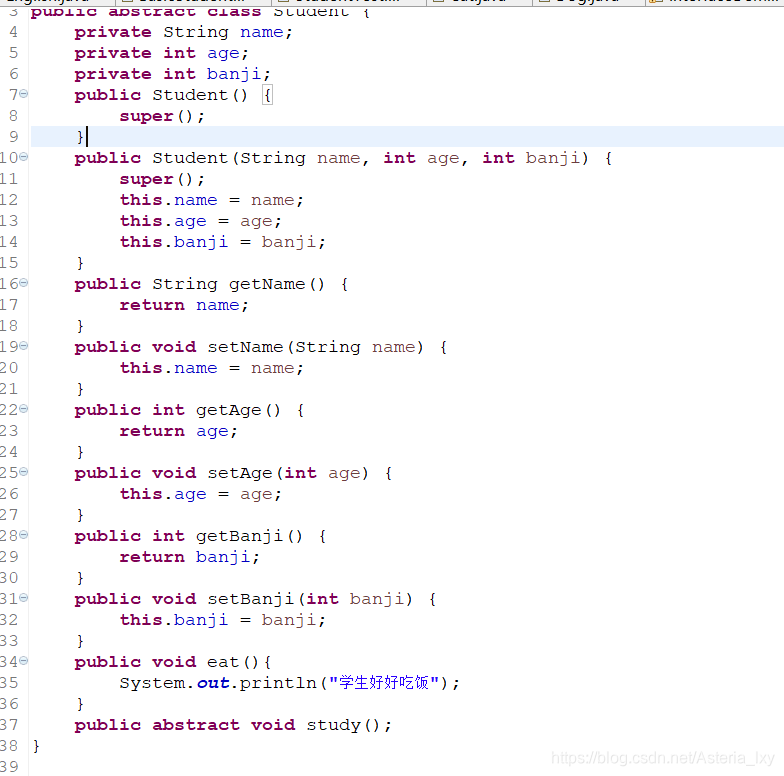
Task: Click 'return name;' on line 17
Action: click(184, 306)
